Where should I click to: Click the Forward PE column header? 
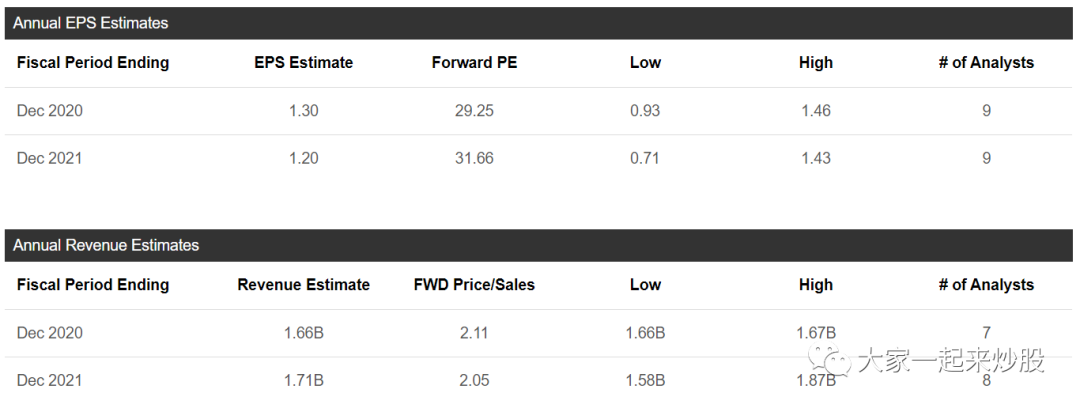(475, 63)
